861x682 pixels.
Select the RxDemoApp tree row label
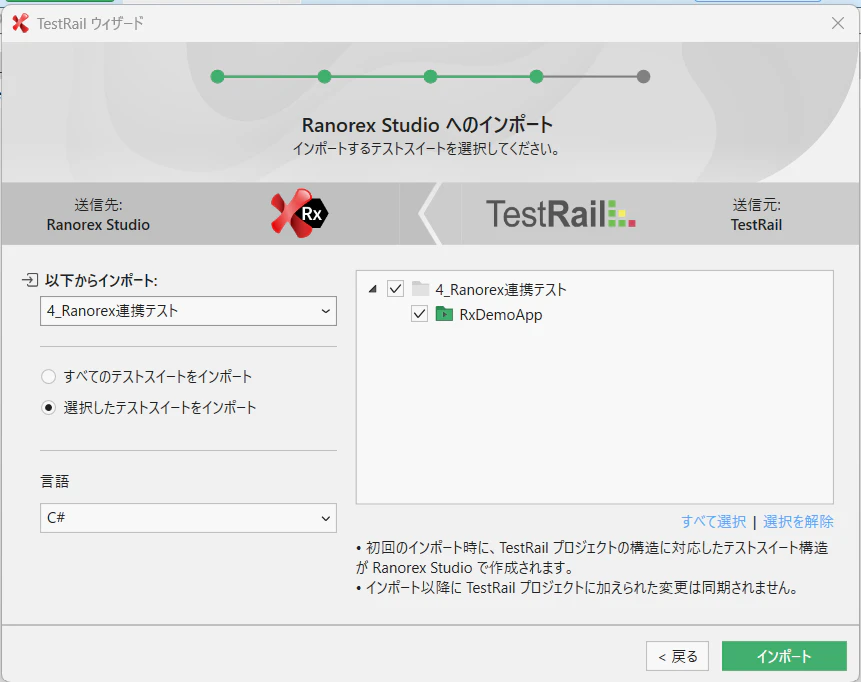pyautogui.click(x=501, y=315)
